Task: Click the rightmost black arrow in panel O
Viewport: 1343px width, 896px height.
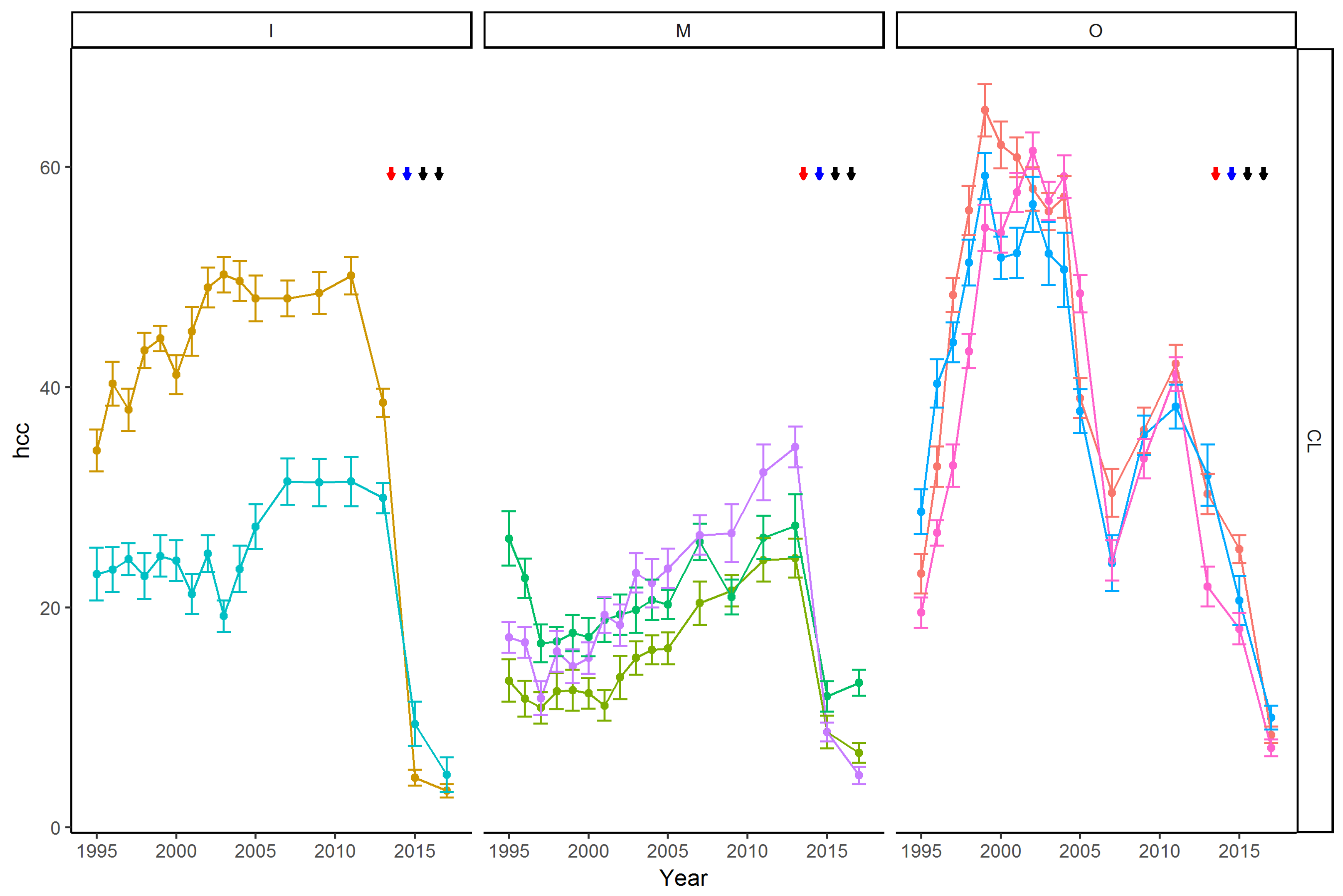Action: pos(1263,174)
